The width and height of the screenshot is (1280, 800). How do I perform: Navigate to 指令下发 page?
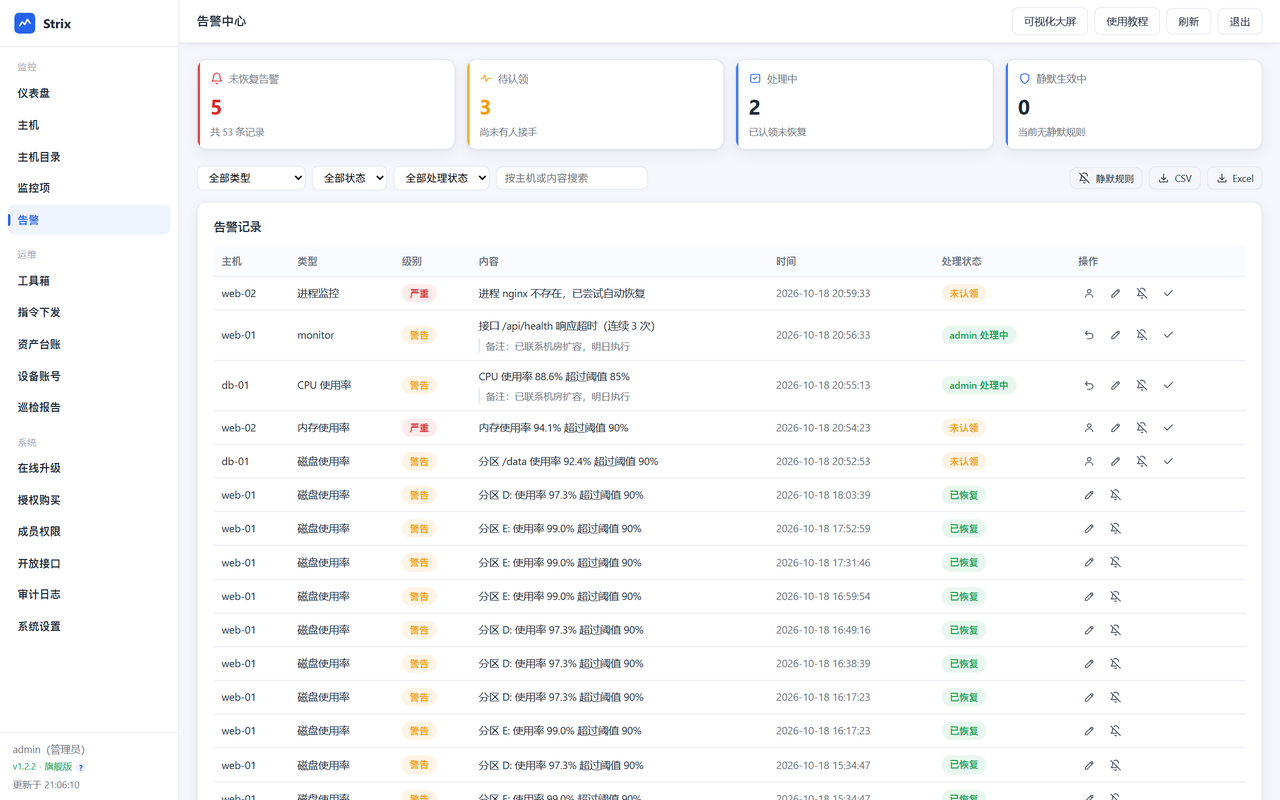89,312
